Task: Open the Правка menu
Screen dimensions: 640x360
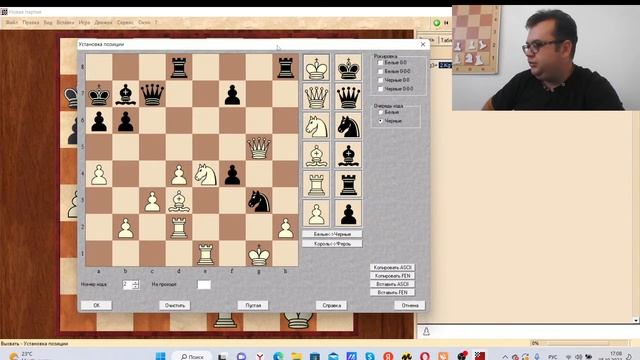Action: pos(31,22)
